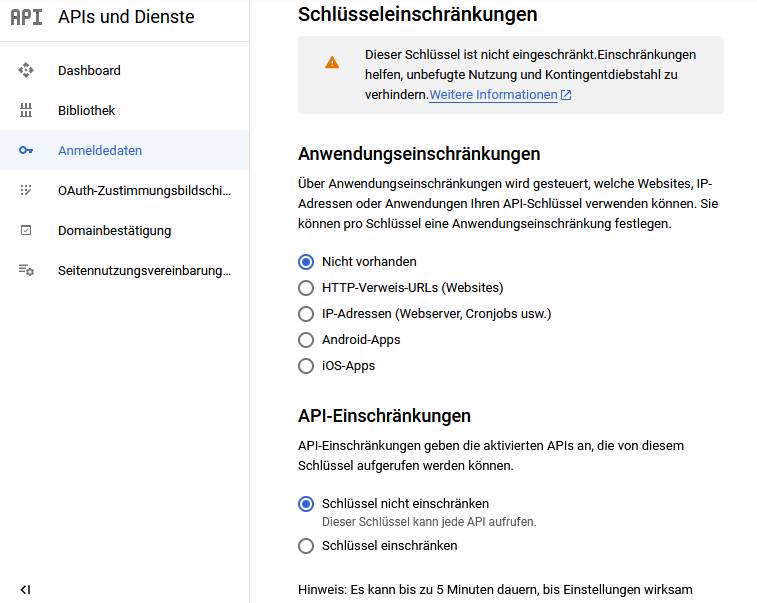757x603 pixels.
Task: Open OAuth-Zustimmungsbildschirm menu entry
Action: pyautogui.click(x=125, y=190)
